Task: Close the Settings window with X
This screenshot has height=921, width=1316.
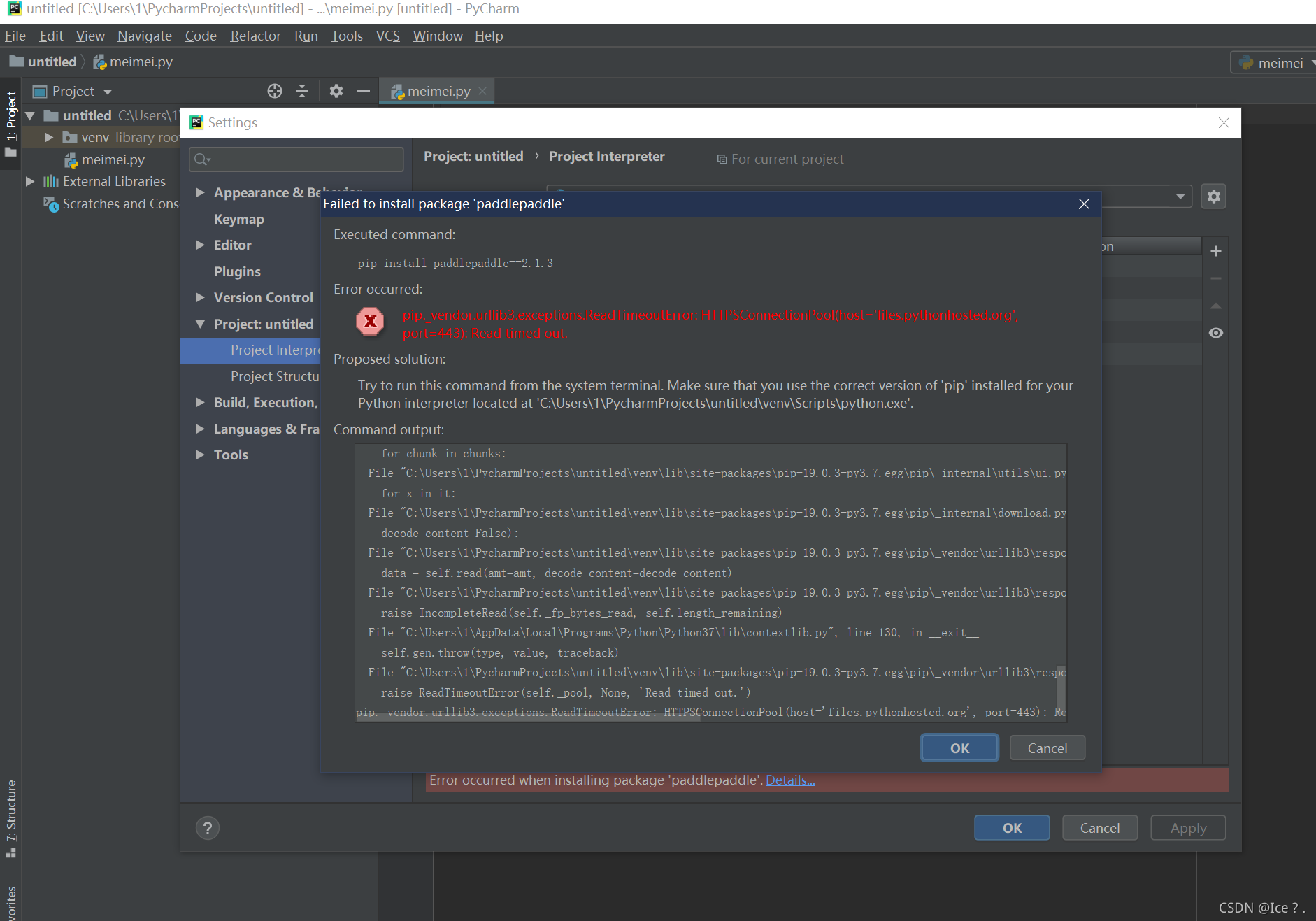Action: (x=1224, y=122)
